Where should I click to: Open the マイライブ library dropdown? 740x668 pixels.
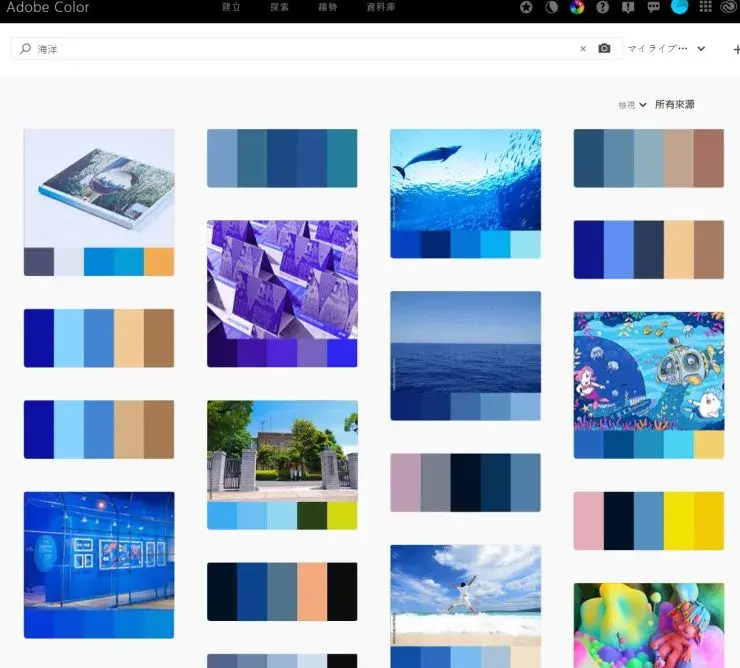pyautogui.click(x=666, y=49)
